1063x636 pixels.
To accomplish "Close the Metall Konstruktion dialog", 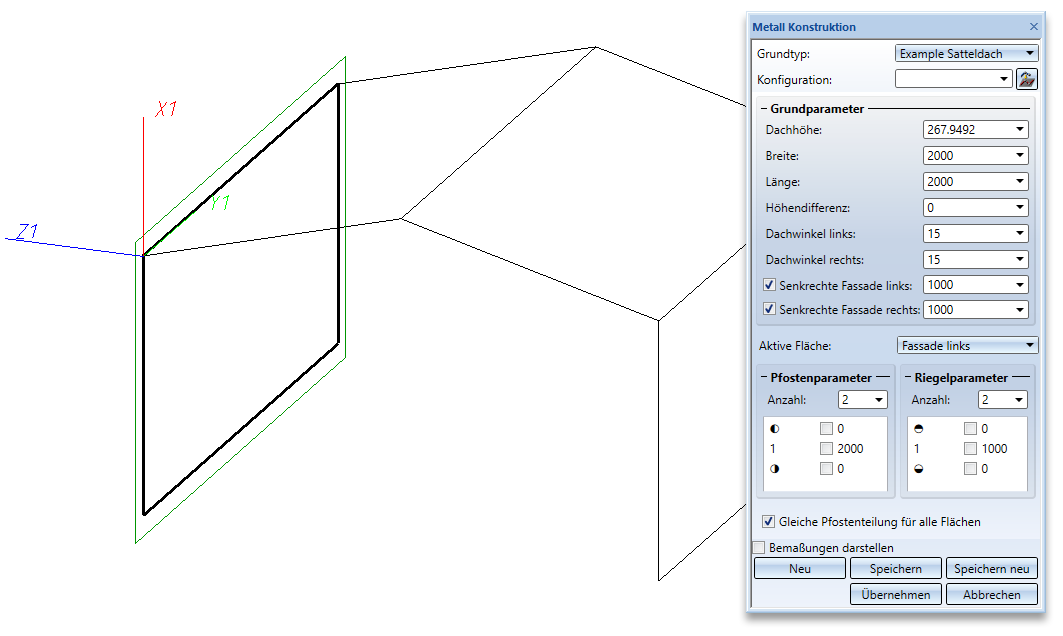I will (1034, 26).
